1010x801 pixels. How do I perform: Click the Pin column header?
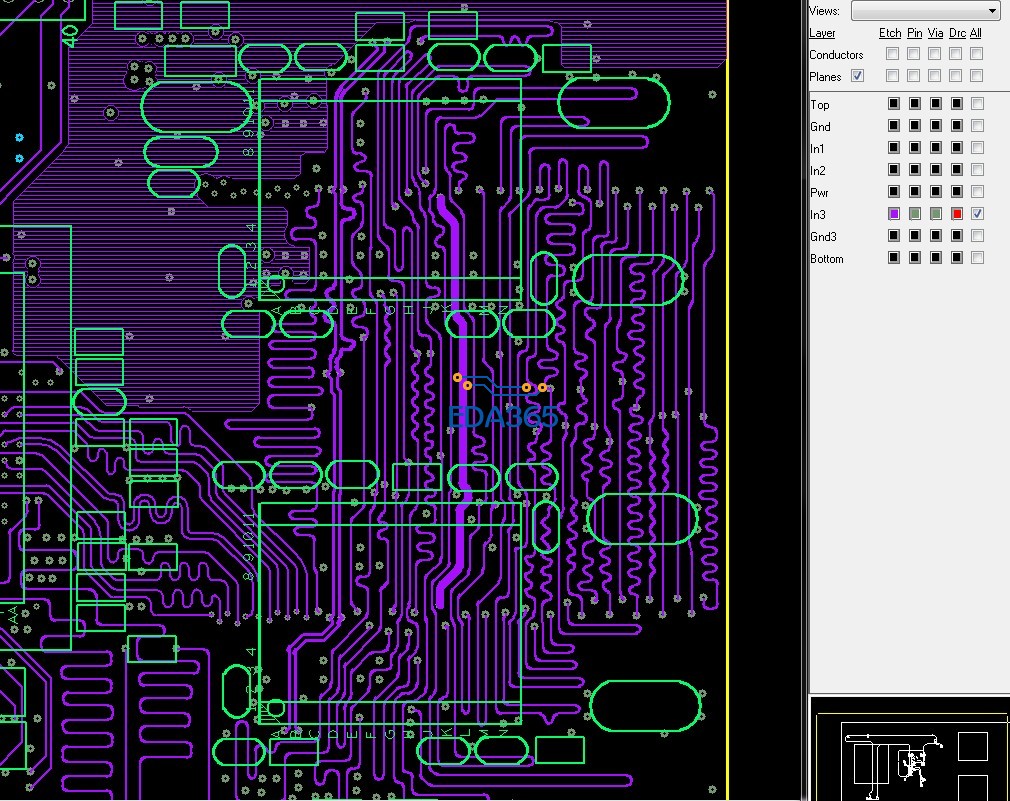point(914,33)
